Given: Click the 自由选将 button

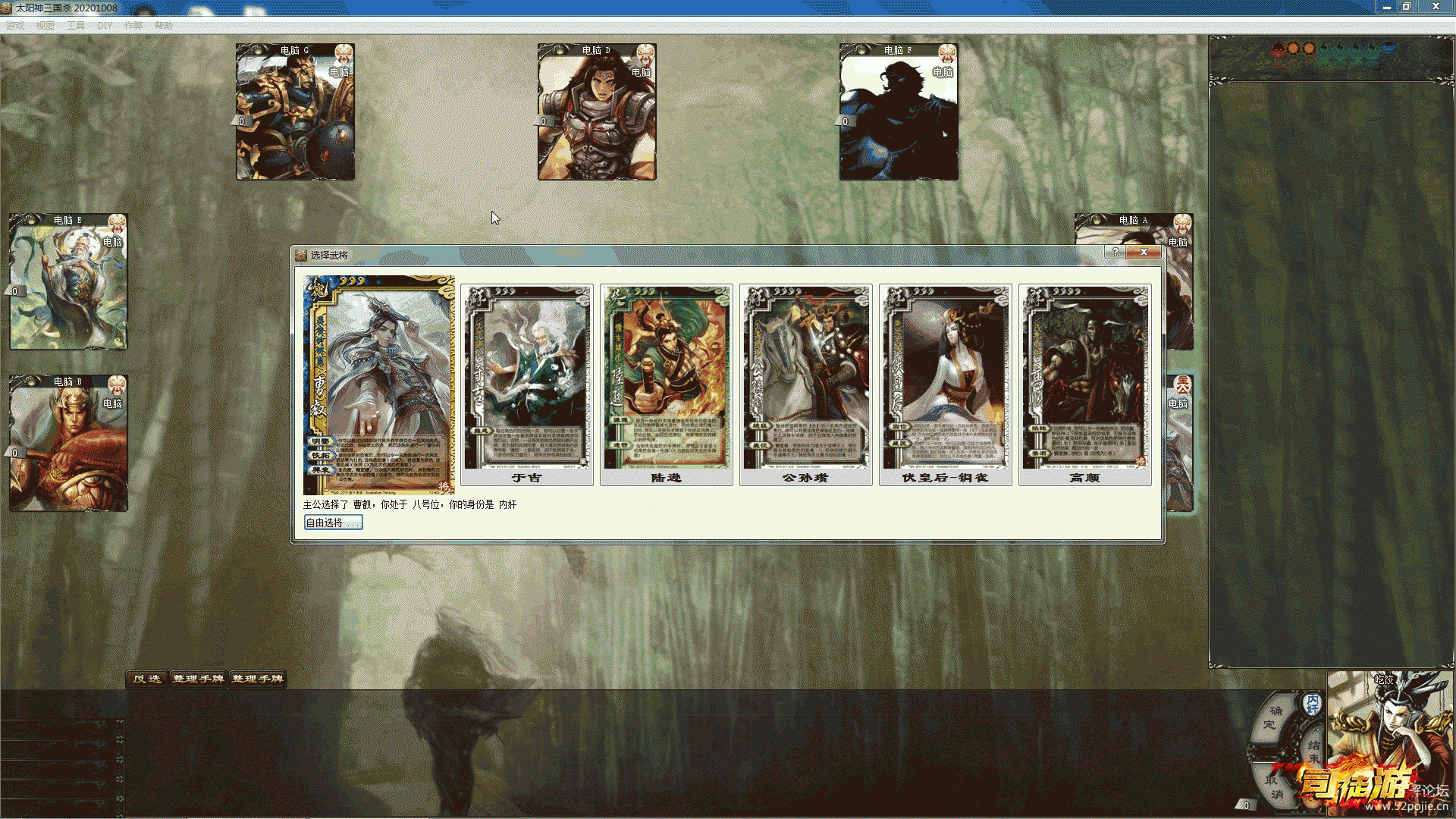Looking at the screenshot, I should 333,522.
